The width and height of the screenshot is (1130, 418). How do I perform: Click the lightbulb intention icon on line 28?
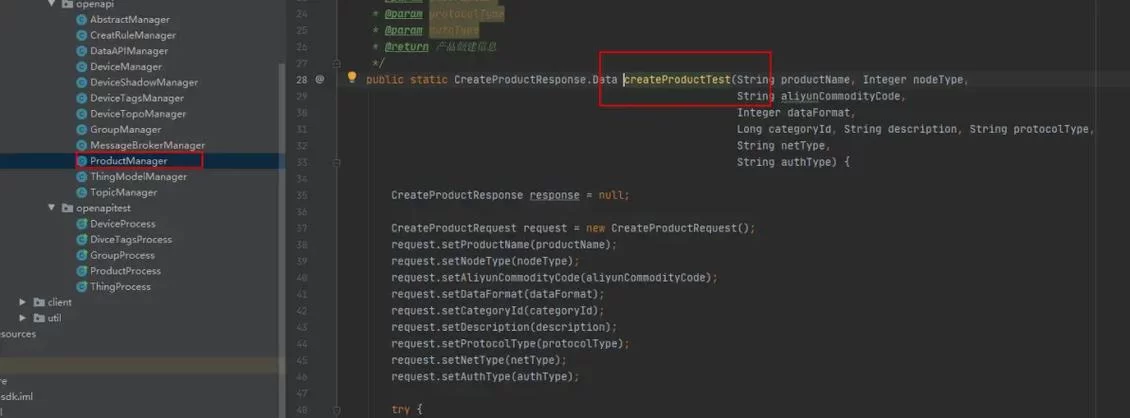[x=351, y=78]
